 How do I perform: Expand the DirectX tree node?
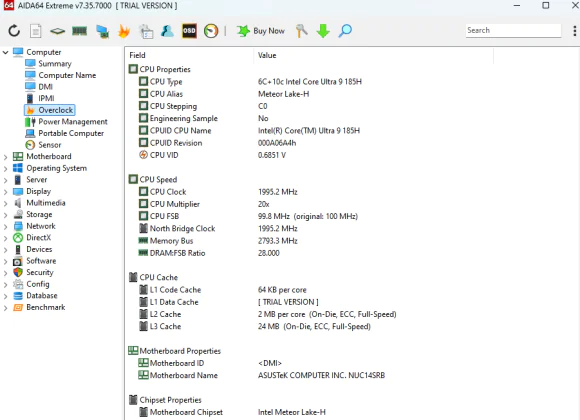point(6,238)
